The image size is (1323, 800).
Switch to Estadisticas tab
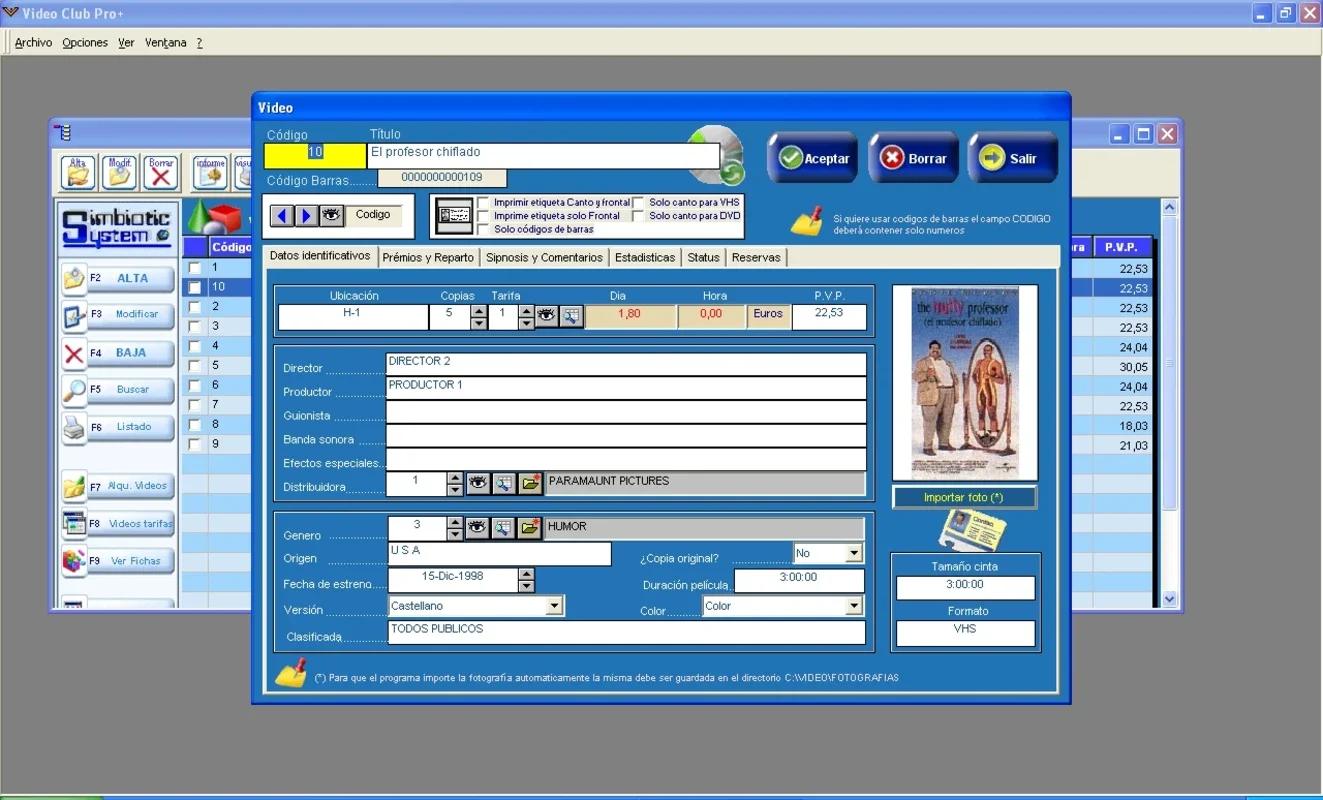[x=645, y=257]
